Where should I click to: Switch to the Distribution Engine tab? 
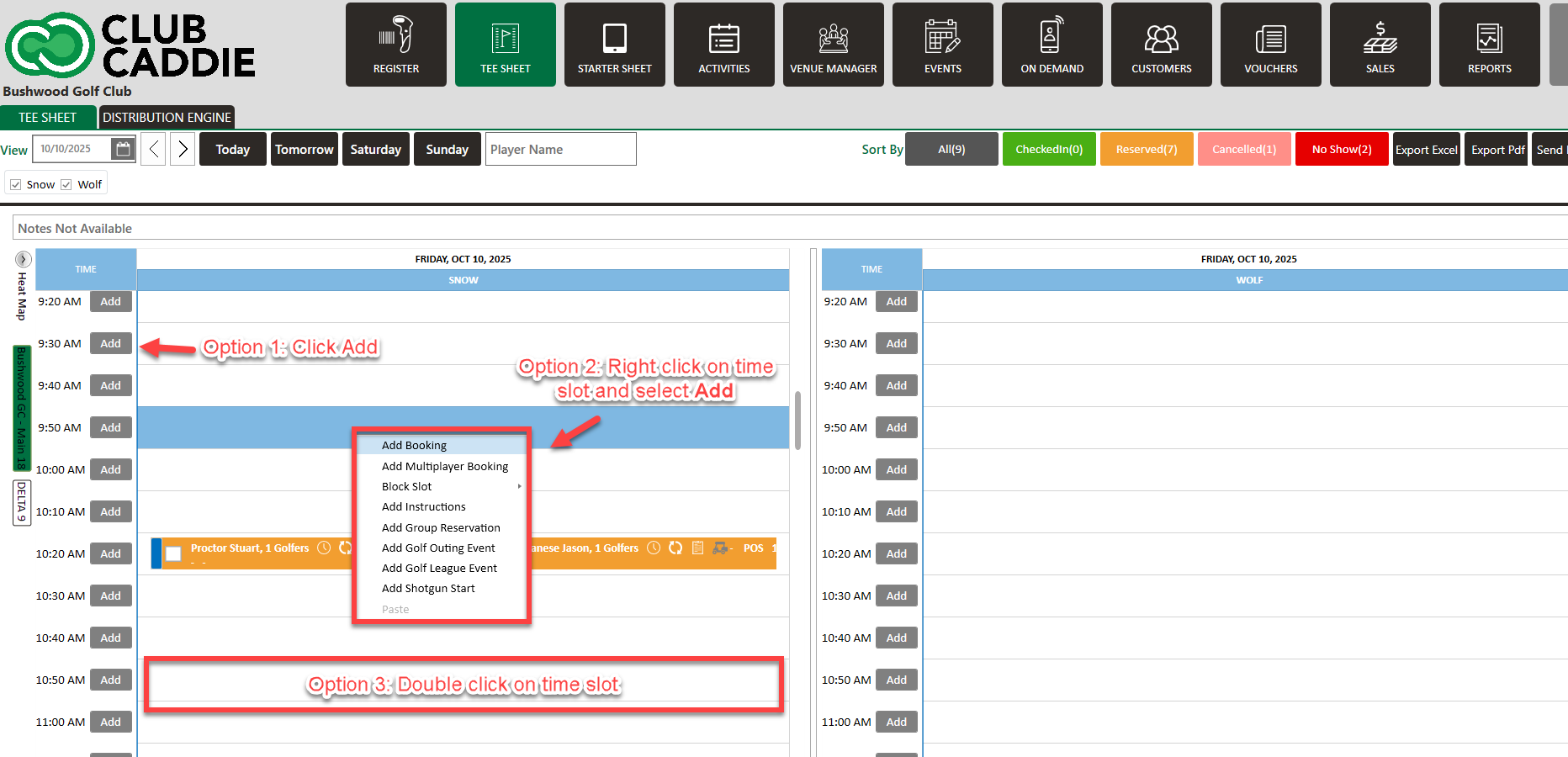click(167, 118)
